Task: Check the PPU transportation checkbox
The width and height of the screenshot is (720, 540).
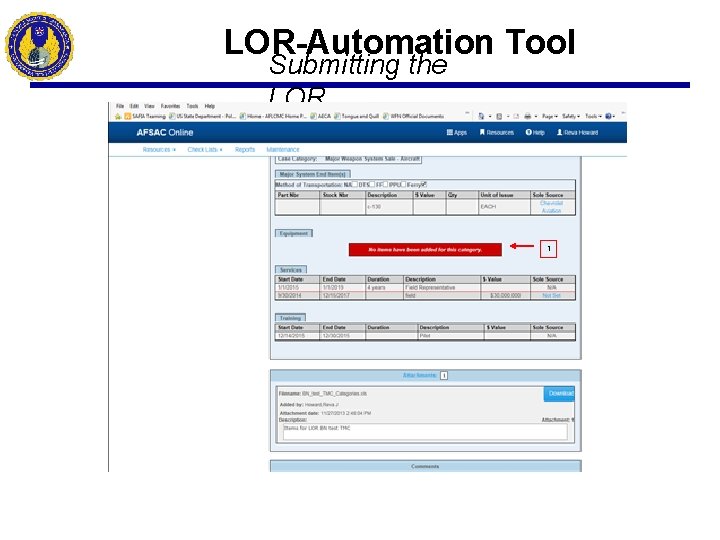Action: coord(403,184)
